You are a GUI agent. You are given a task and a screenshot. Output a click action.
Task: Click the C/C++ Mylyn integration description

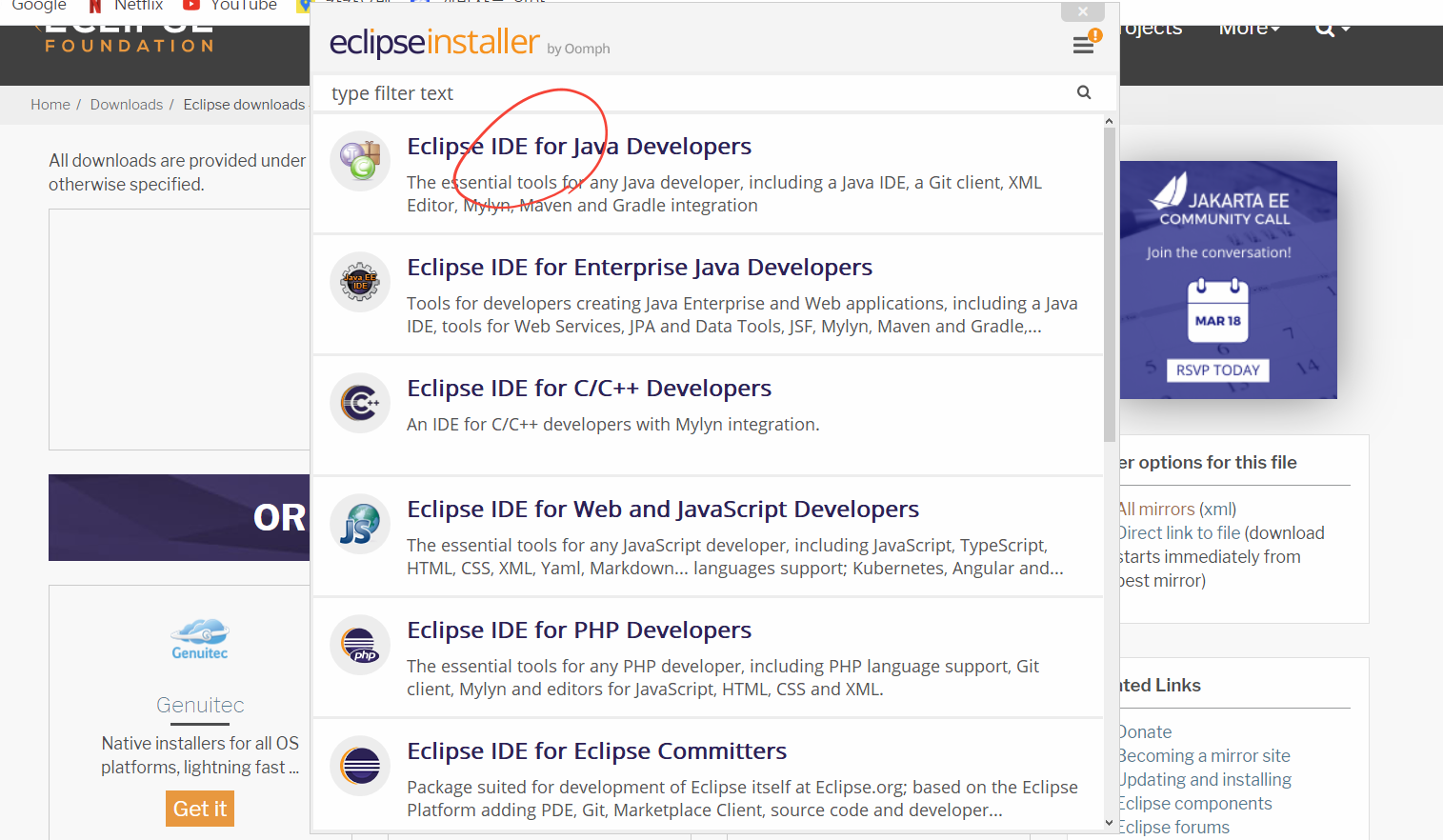(x=613, y=424)
